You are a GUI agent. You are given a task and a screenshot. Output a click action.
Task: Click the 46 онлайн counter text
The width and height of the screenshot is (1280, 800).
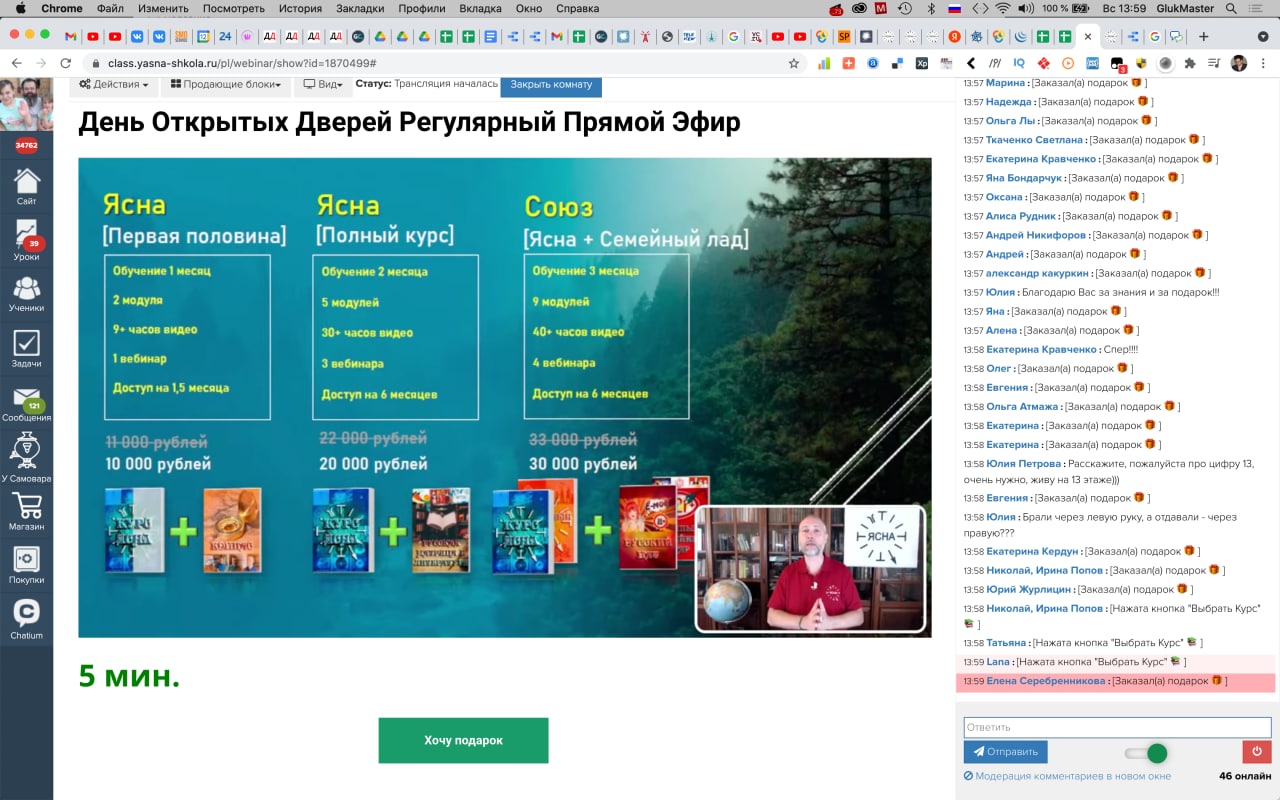tap(1245, 776)
